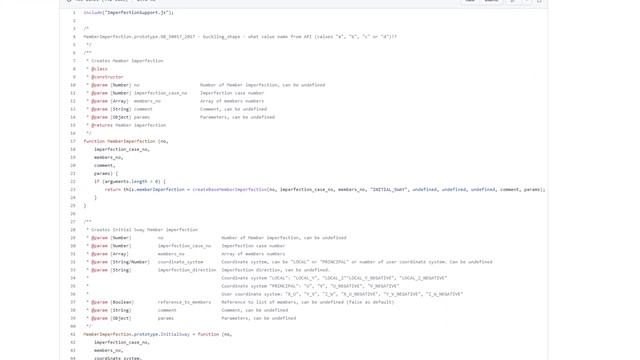The height and width of the screenshot is (360, 640).
Task: Click 'members_no,' argument on line 43
Action: click(x=109, y=351)
